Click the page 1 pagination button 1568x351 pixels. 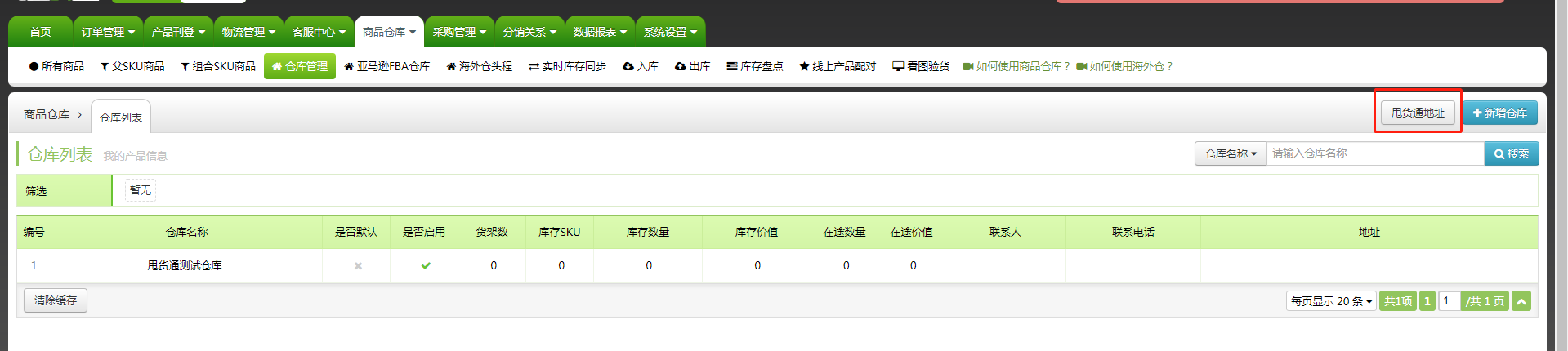(x=1427, y=301)
